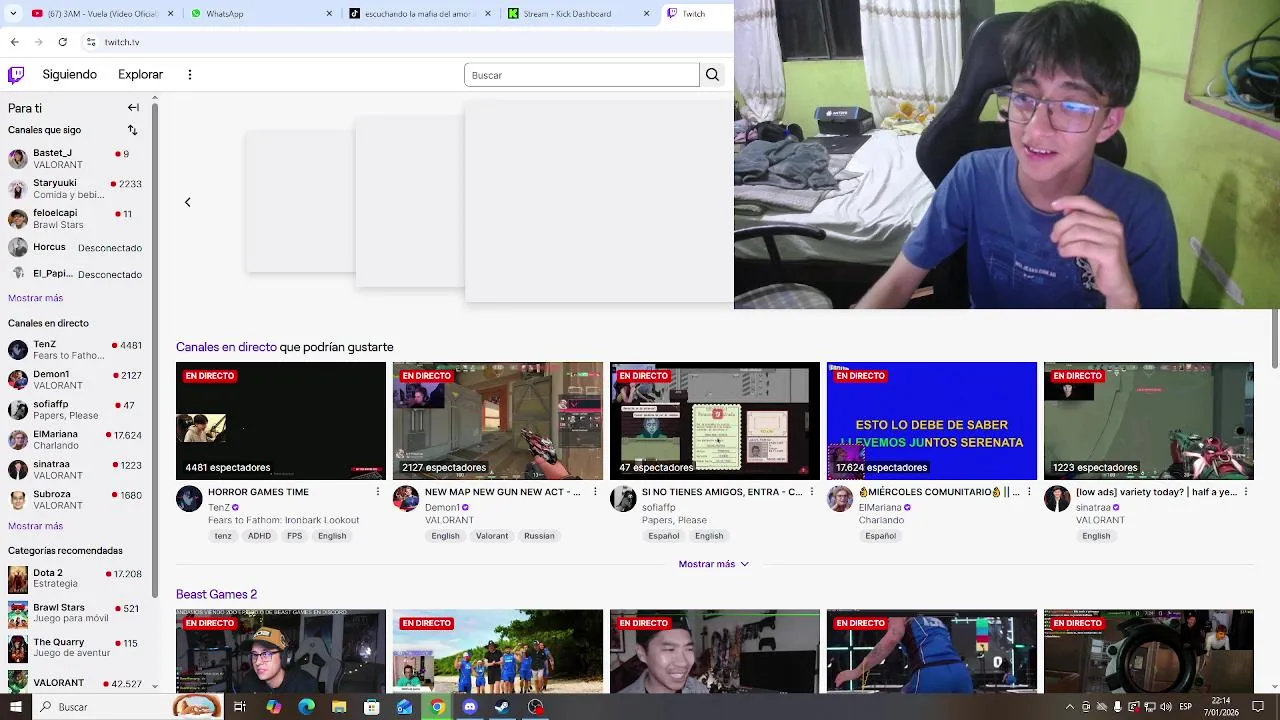Open Task View on the taskbar

240,707
